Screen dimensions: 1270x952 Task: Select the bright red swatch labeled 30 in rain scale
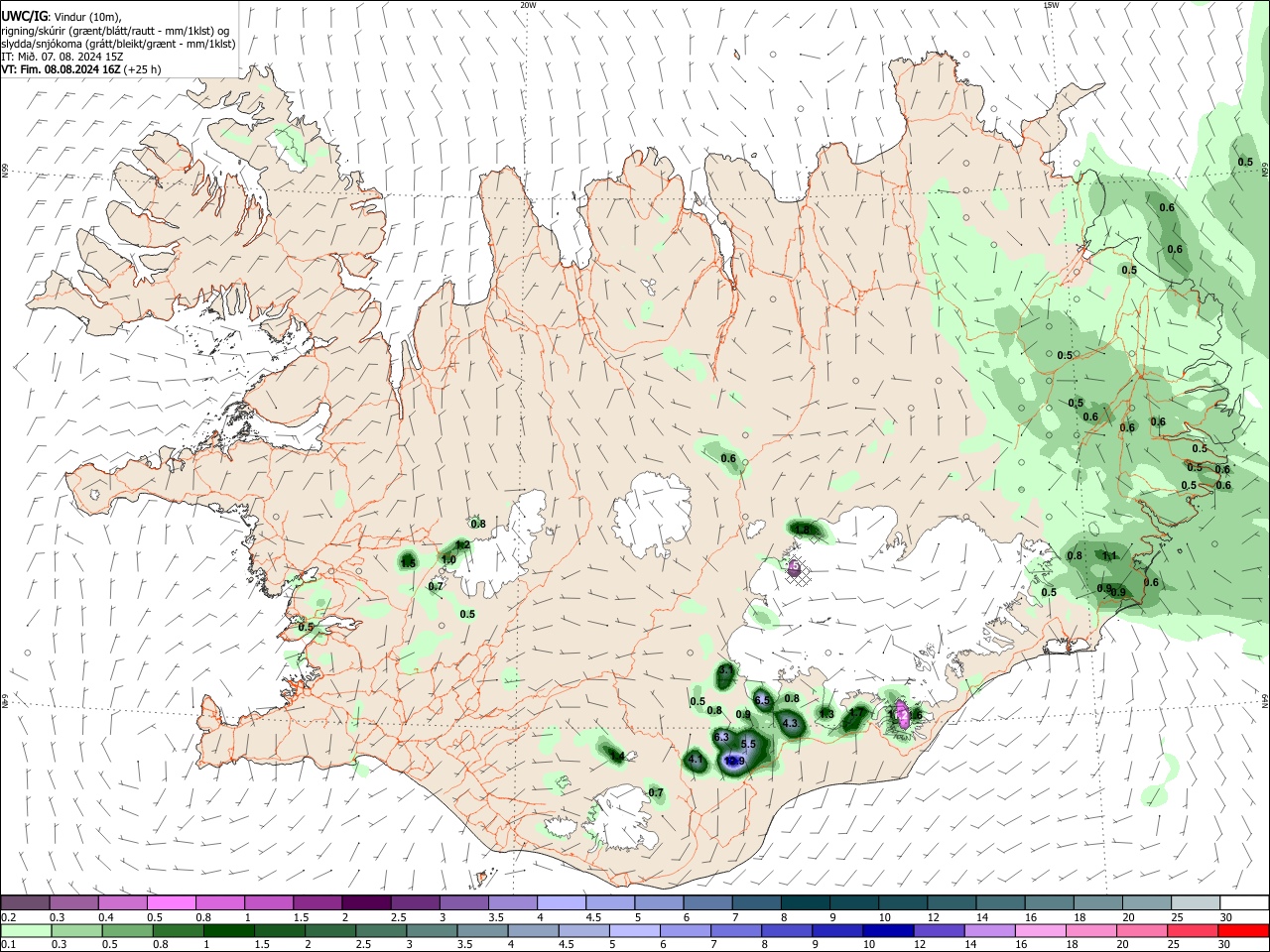pos(1242,930)
